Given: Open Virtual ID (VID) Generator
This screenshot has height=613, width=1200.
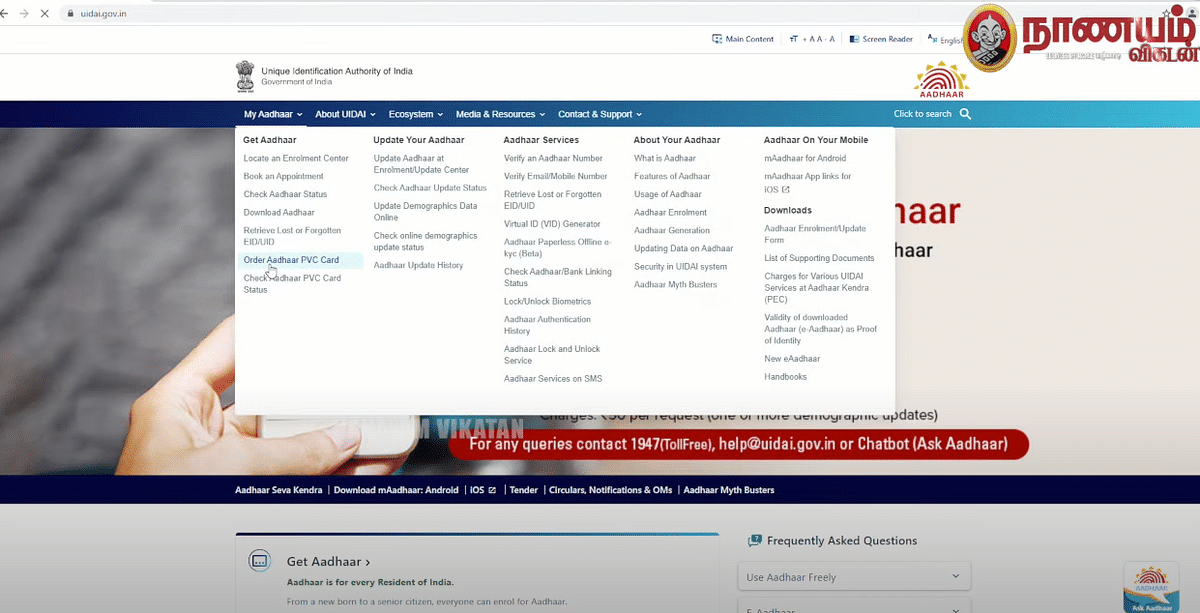Looking at the screenshot, I should pos(552,224).
